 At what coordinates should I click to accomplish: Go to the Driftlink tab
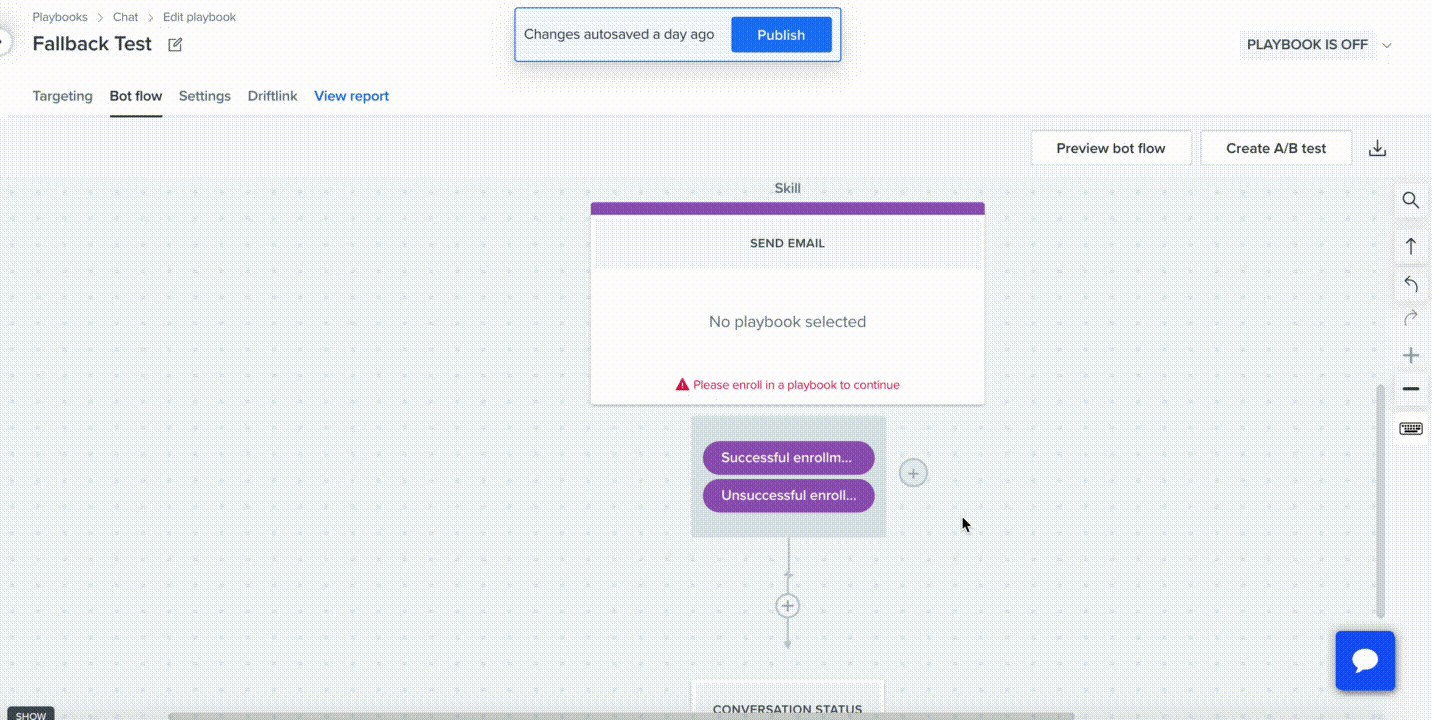273,96
